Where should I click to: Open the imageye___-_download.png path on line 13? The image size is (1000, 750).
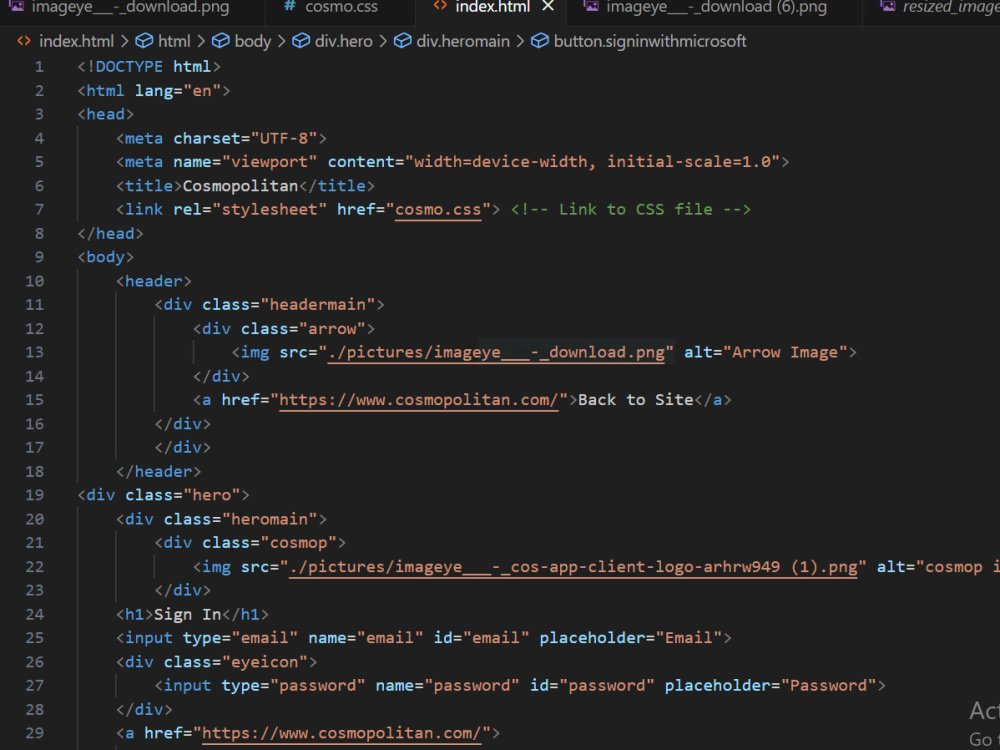point(496,353)
